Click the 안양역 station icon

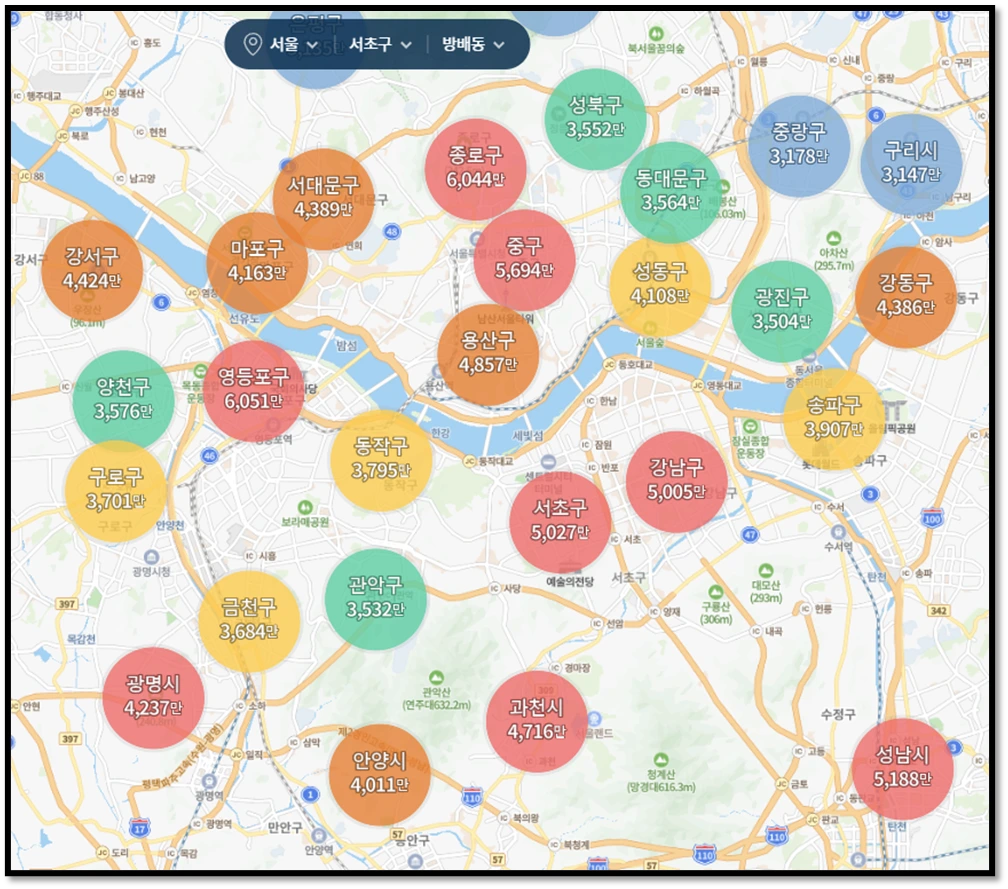[x=319, y=836]
